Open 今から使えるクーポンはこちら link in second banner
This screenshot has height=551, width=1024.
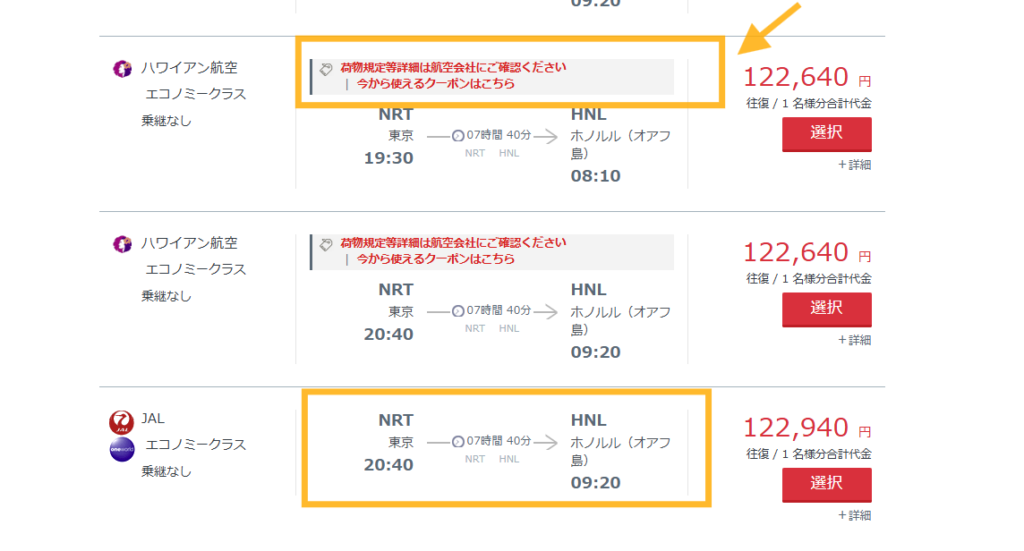click(436, 259)
